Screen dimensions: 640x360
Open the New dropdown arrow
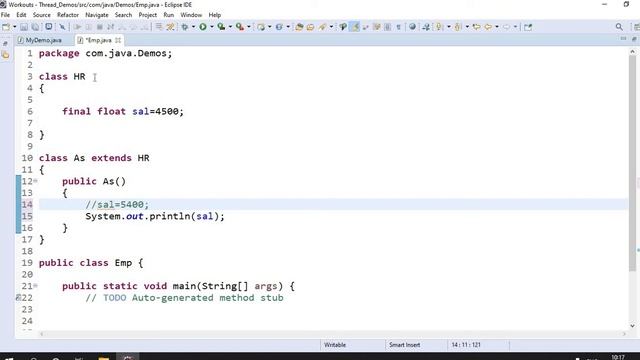[x=15, y=27]
